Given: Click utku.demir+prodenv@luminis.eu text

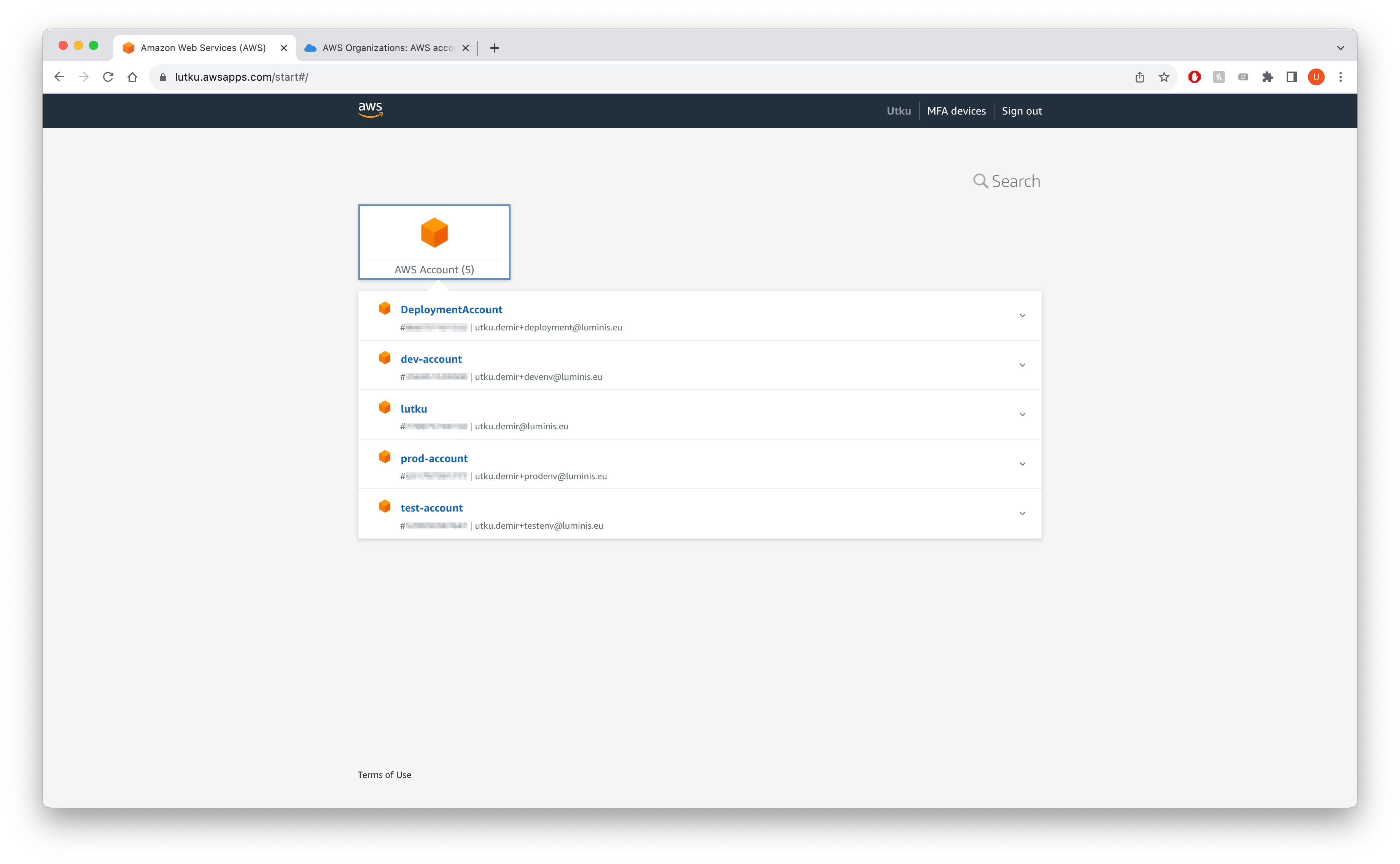Looking at the screenshot, I should [x=541, y=476].
